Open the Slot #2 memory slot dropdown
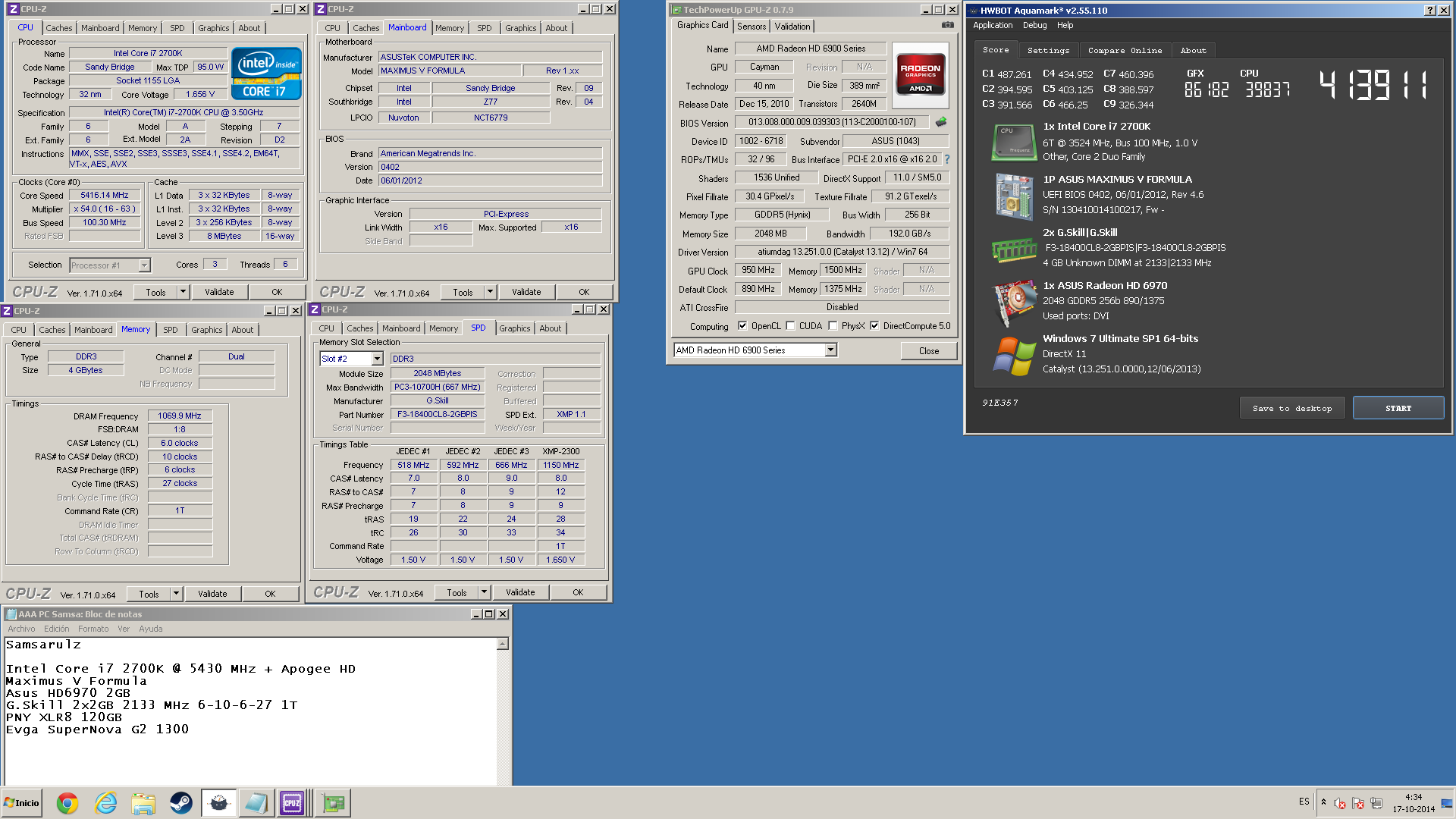Viewport: 1456px width, 819px height. tap(377, 359)
